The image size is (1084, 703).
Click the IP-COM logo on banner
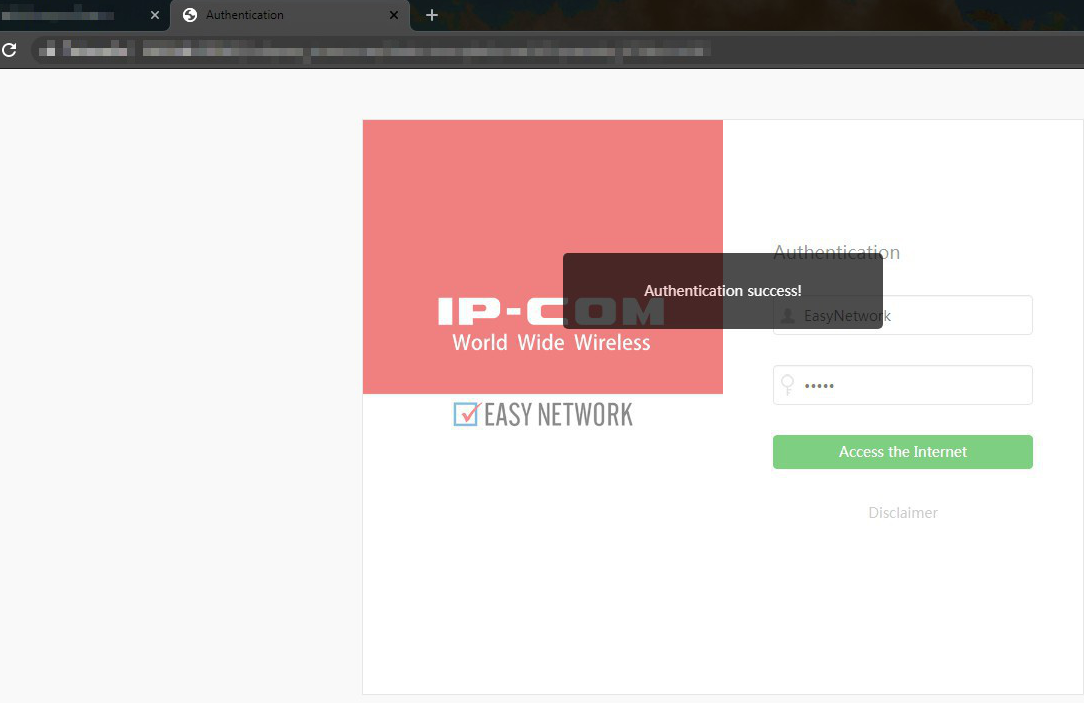click(551, 311)
